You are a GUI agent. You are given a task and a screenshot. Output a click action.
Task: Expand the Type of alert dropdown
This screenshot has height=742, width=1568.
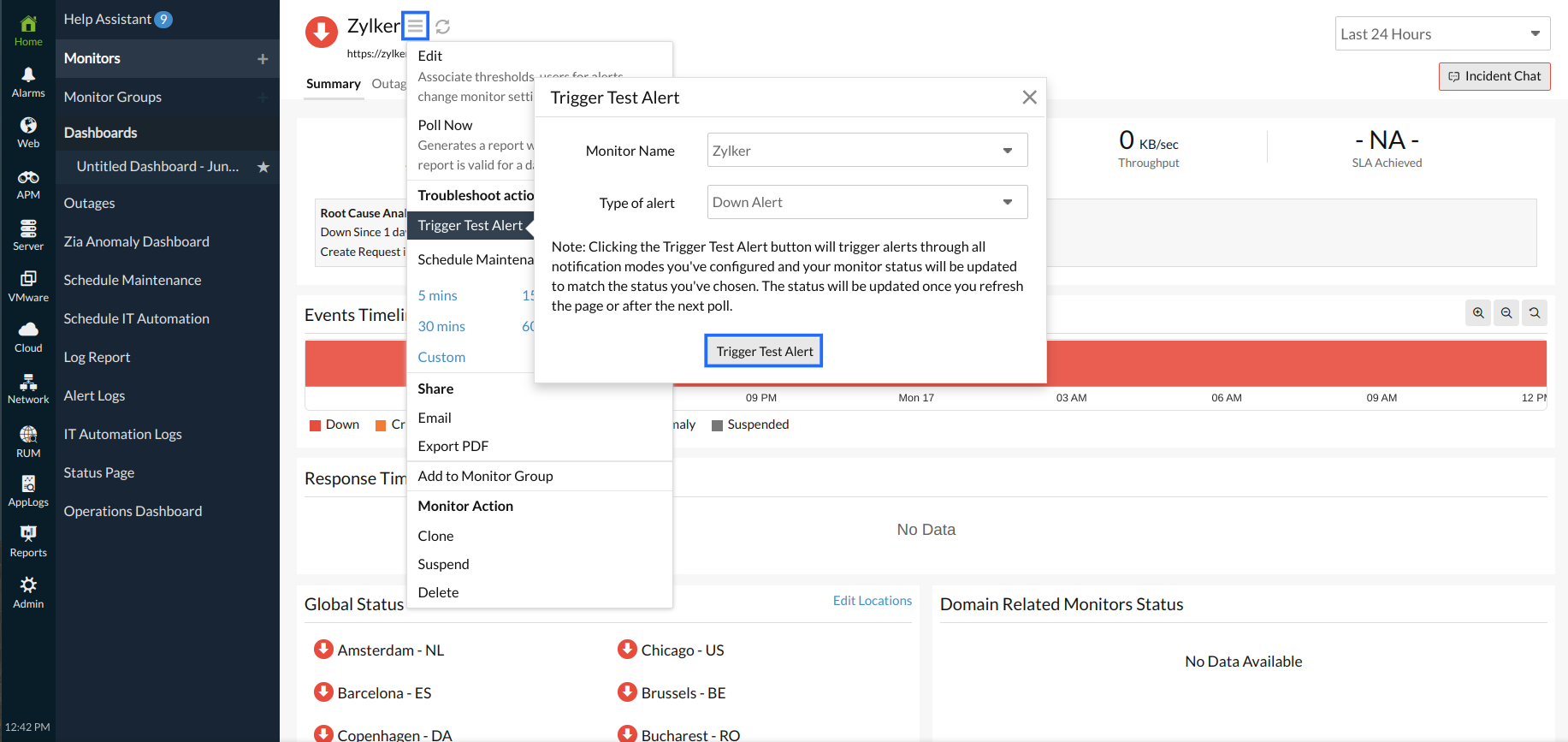pos(867,203)
